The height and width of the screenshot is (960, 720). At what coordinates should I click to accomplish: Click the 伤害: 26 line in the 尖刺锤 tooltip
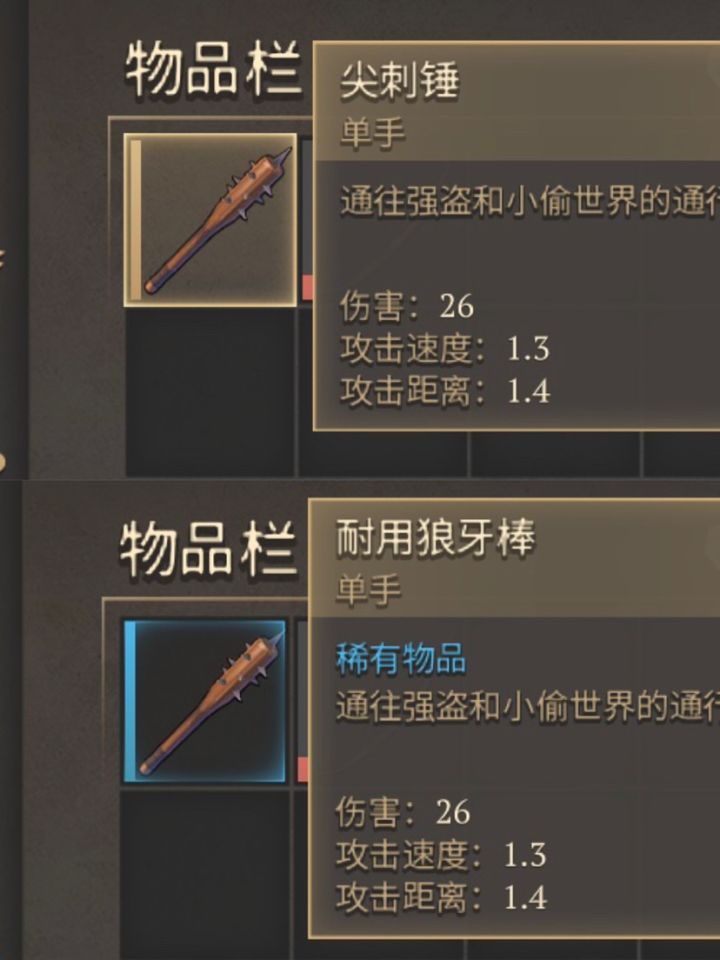(407, 306)
